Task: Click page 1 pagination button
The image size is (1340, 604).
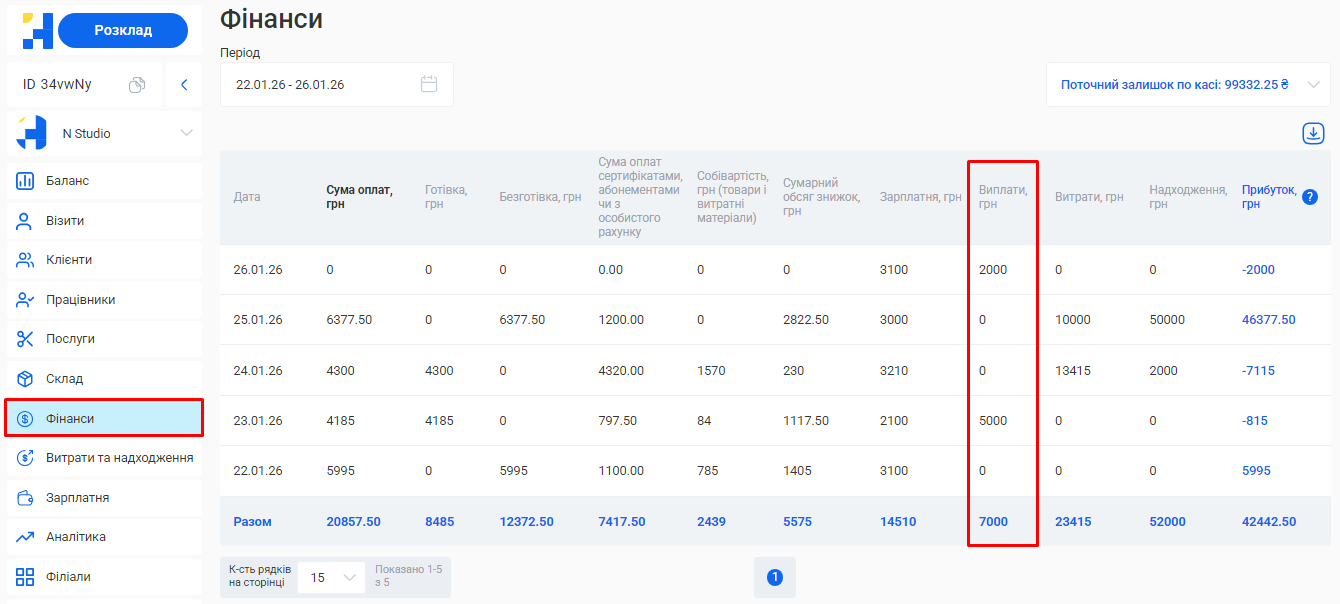Action: (774, 578)
